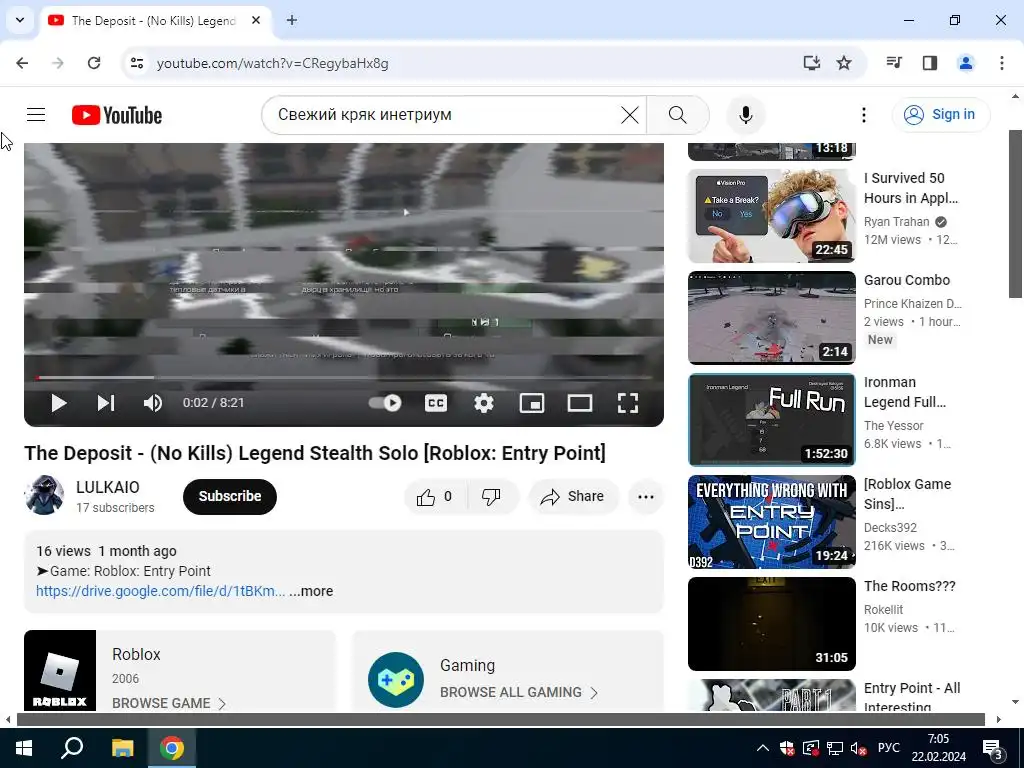Clear the search query text
Screen dimensions: 1024x768
630,115
